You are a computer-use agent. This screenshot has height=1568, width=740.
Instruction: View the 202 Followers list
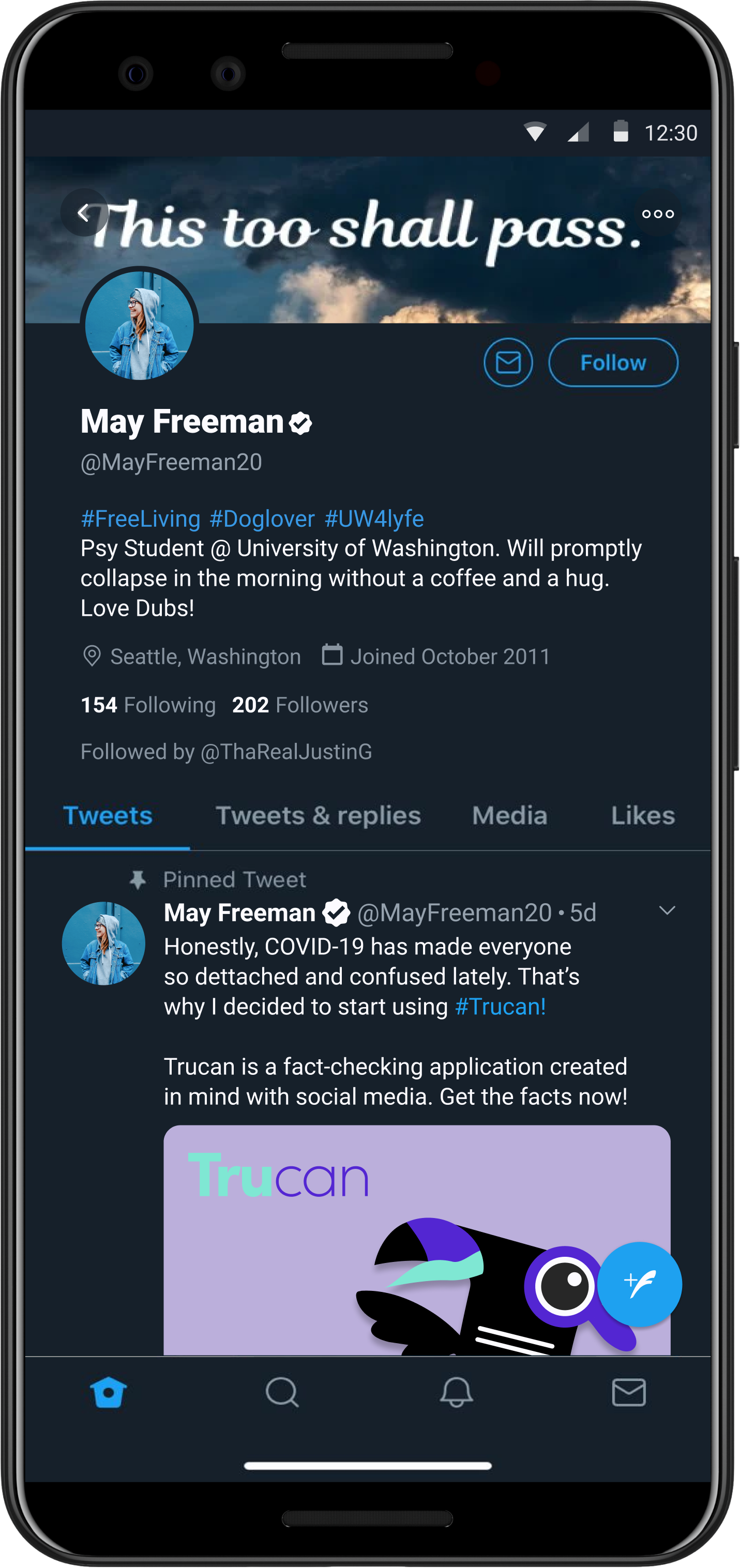(299, 705)
